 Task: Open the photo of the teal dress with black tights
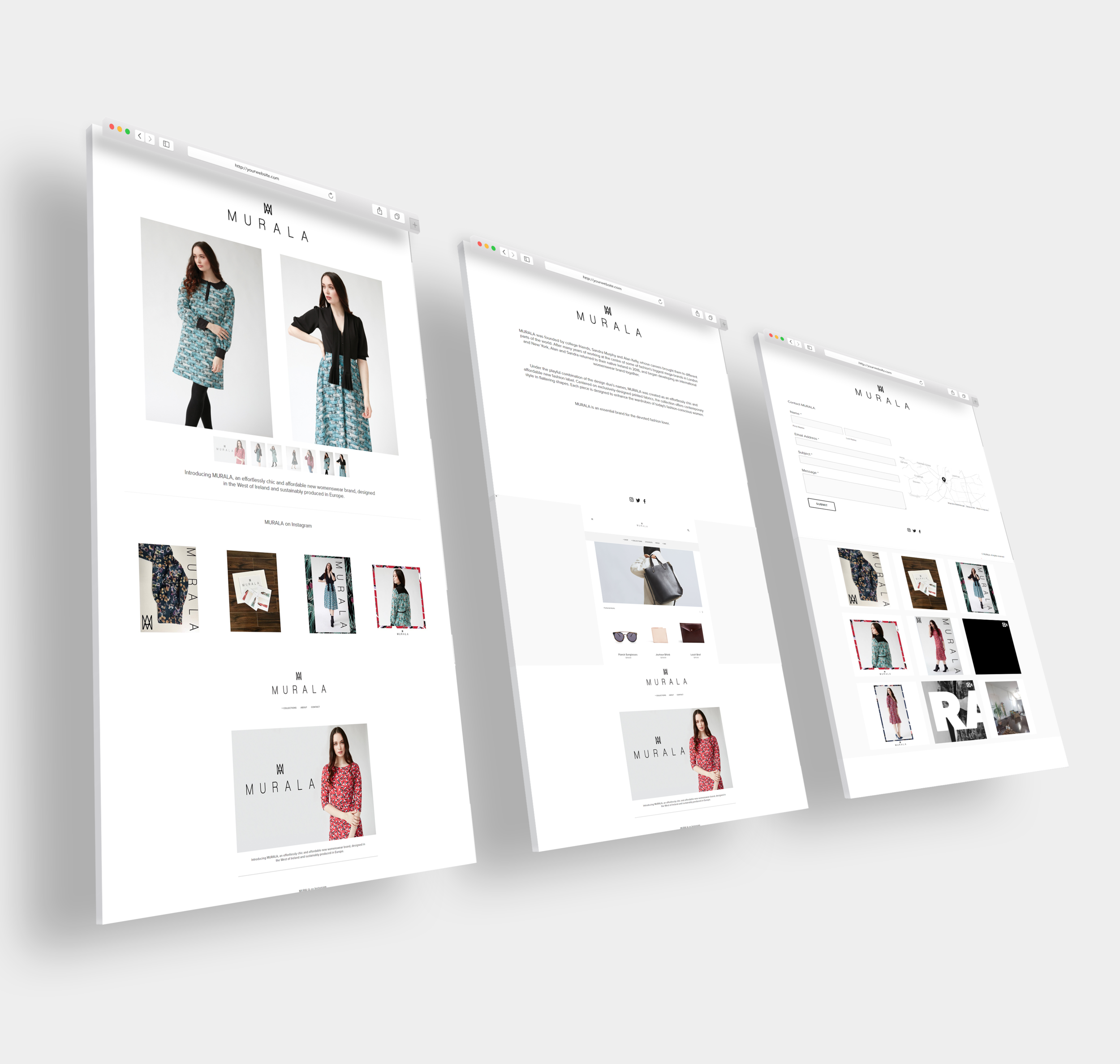pos(207,328)
